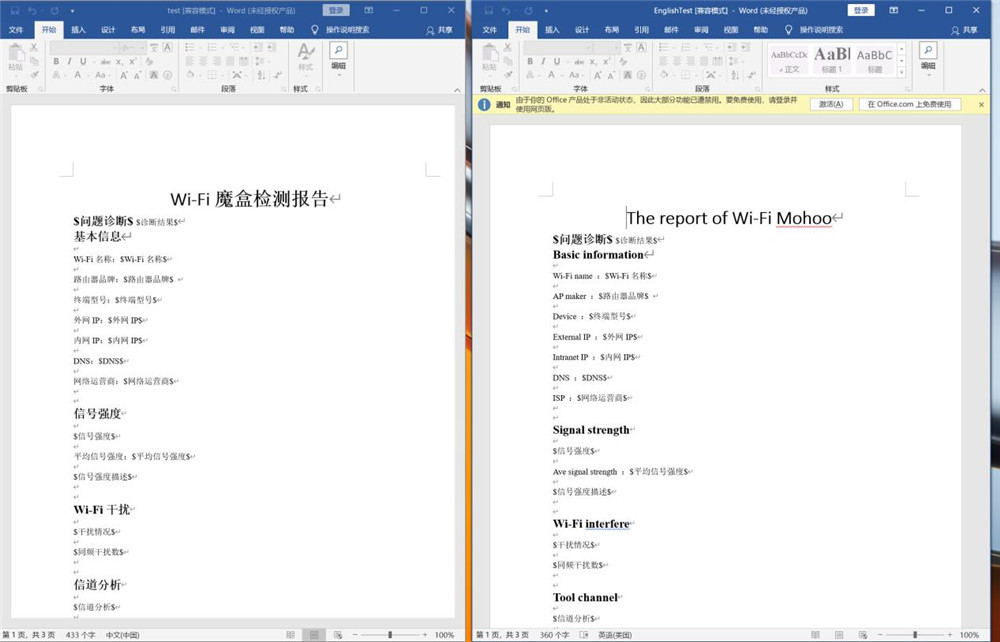Switch to Print Layout view in test status bar
Screen dimensions: 1000x642
click(314, 635)
